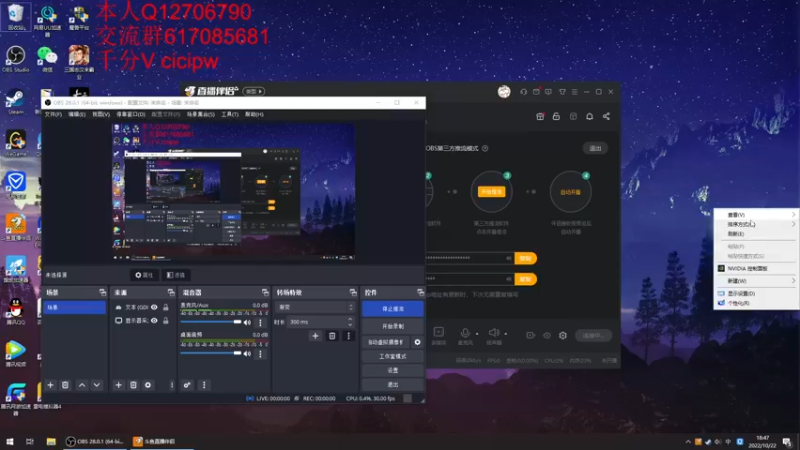Open the notification bell in the streaming companion
This screenshot has height=450, width=800.
tap(589, 116)
